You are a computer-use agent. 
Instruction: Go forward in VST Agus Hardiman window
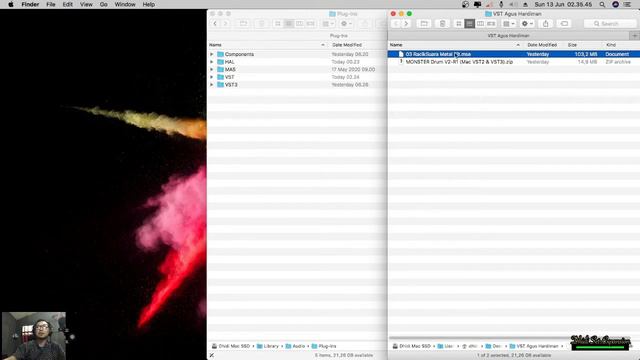(406, 24)
